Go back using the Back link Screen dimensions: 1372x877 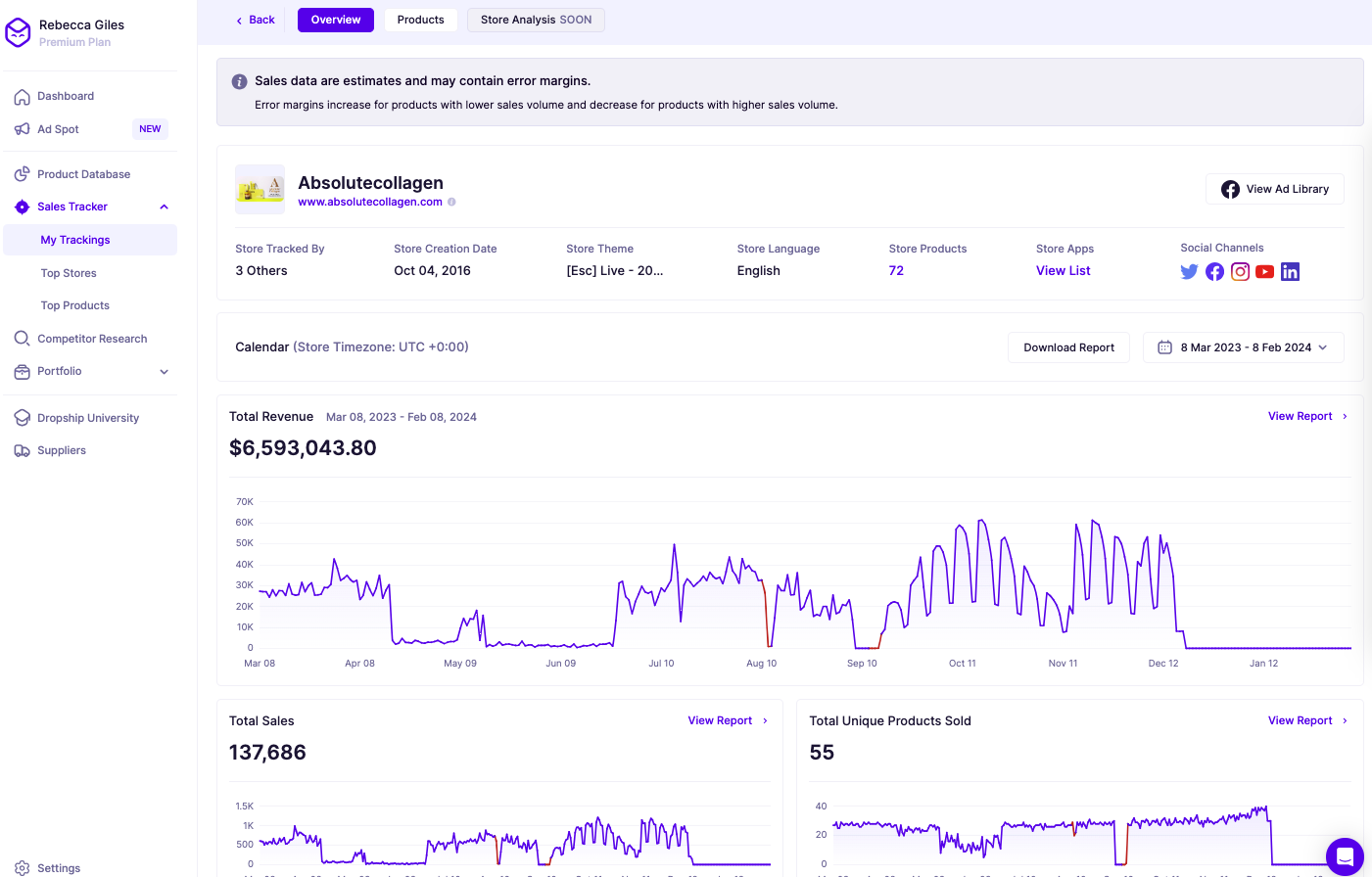coord(256,20)
